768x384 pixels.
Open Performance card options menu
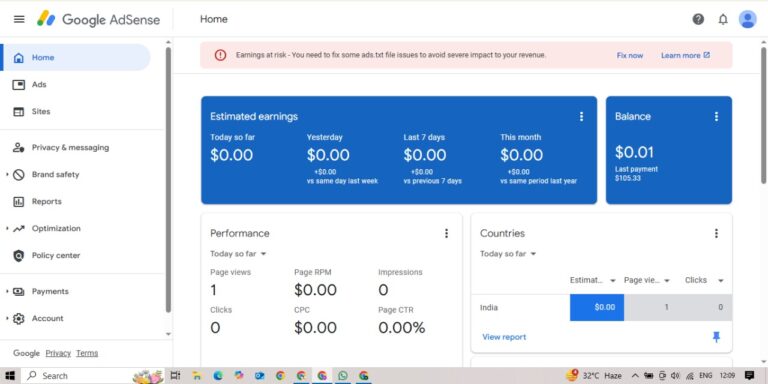coord(446,233)
